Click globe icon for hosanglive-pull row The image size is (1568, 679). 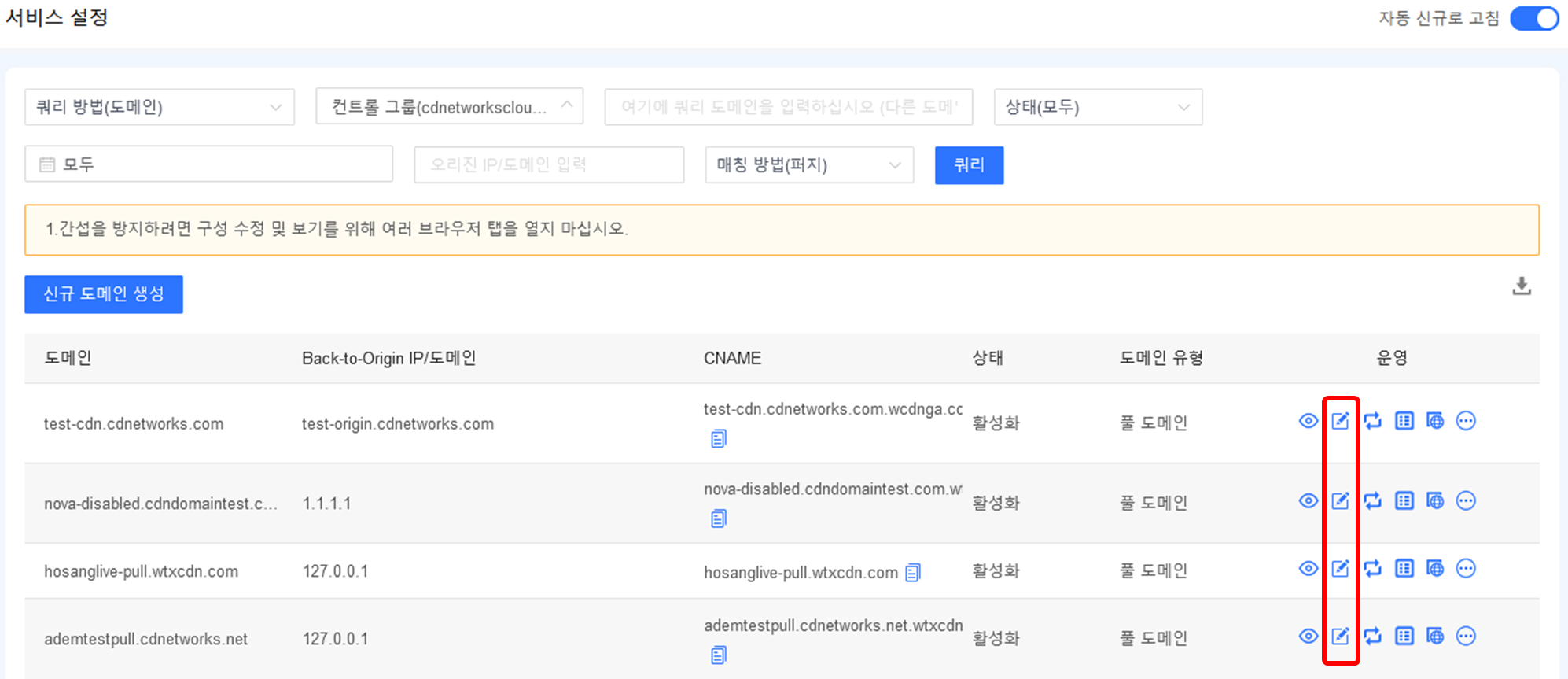coord(1435,568)
